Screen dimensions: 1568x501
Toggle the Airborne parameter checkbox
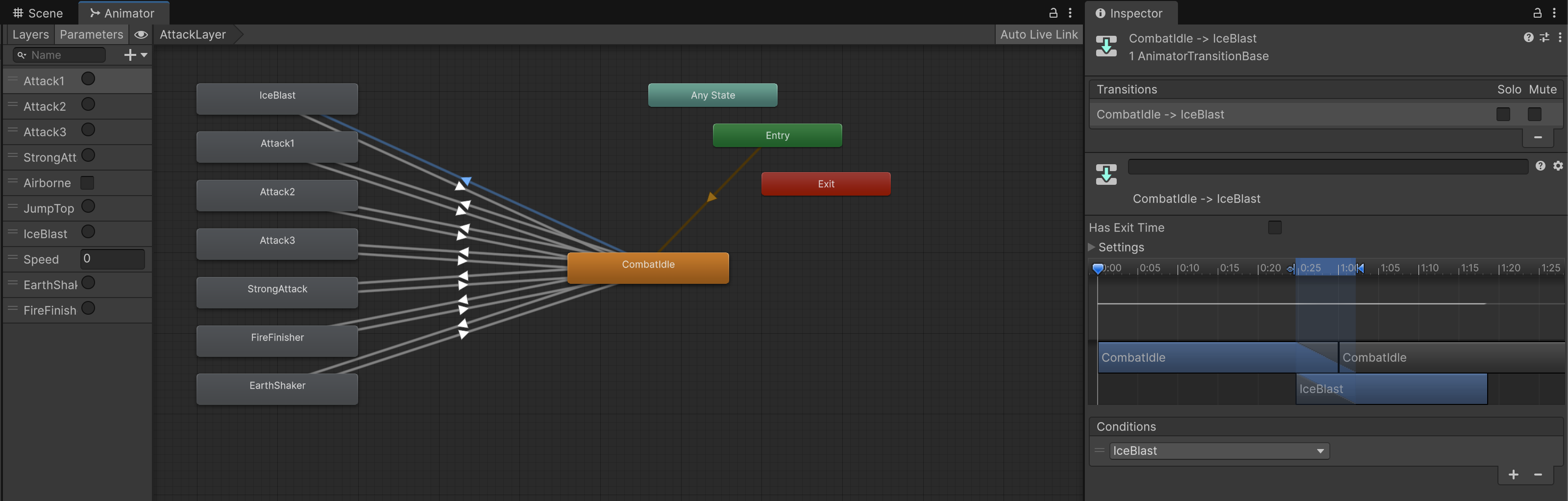point(88,183)
